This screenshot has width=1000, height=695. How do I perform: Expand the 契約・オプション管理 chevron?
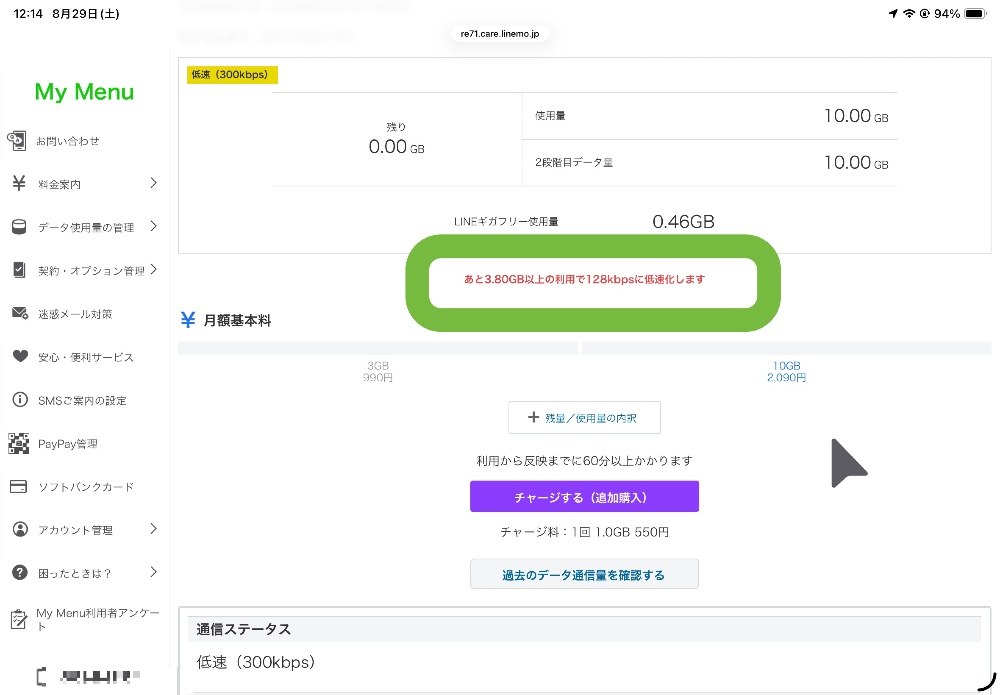point(153,270)
